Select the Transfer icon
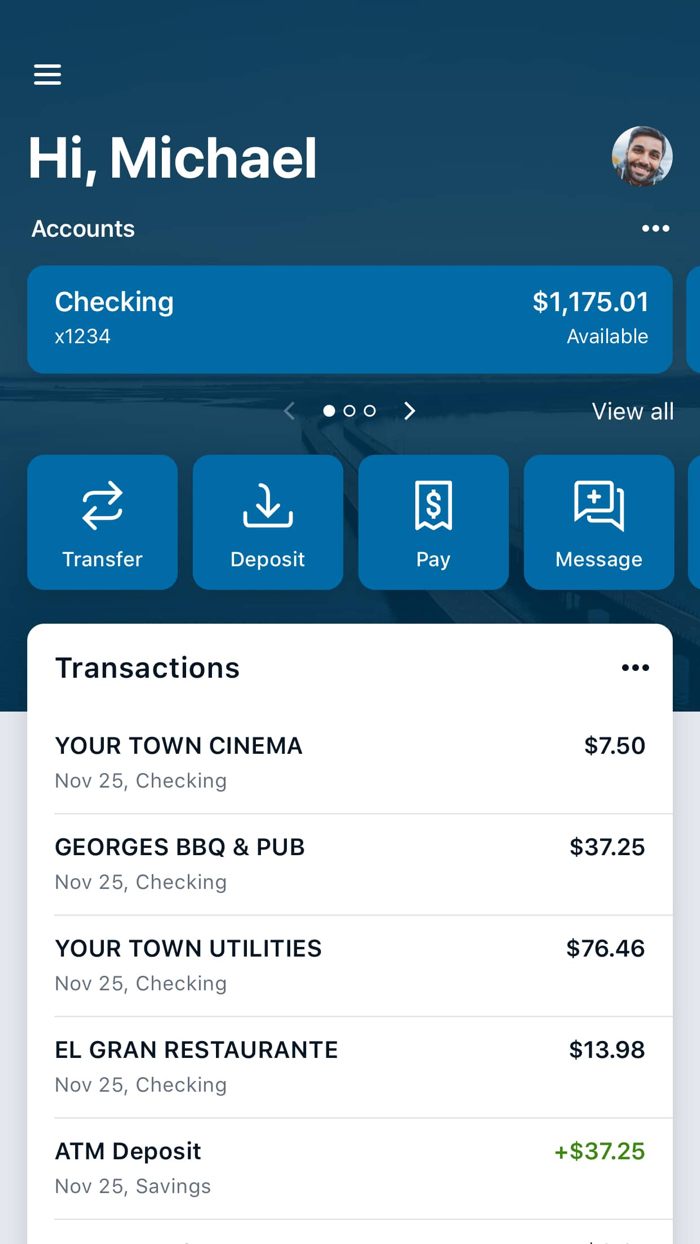Screen dimensions: 700x1244 click(x=102, y=522)
